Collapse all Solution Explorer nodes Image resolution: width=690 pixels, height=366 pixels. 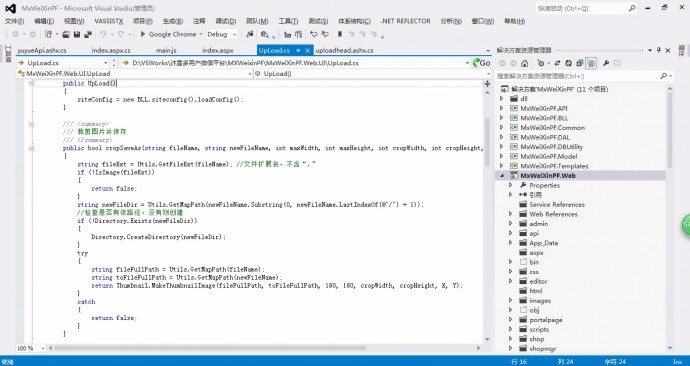(x=580, y=63)
